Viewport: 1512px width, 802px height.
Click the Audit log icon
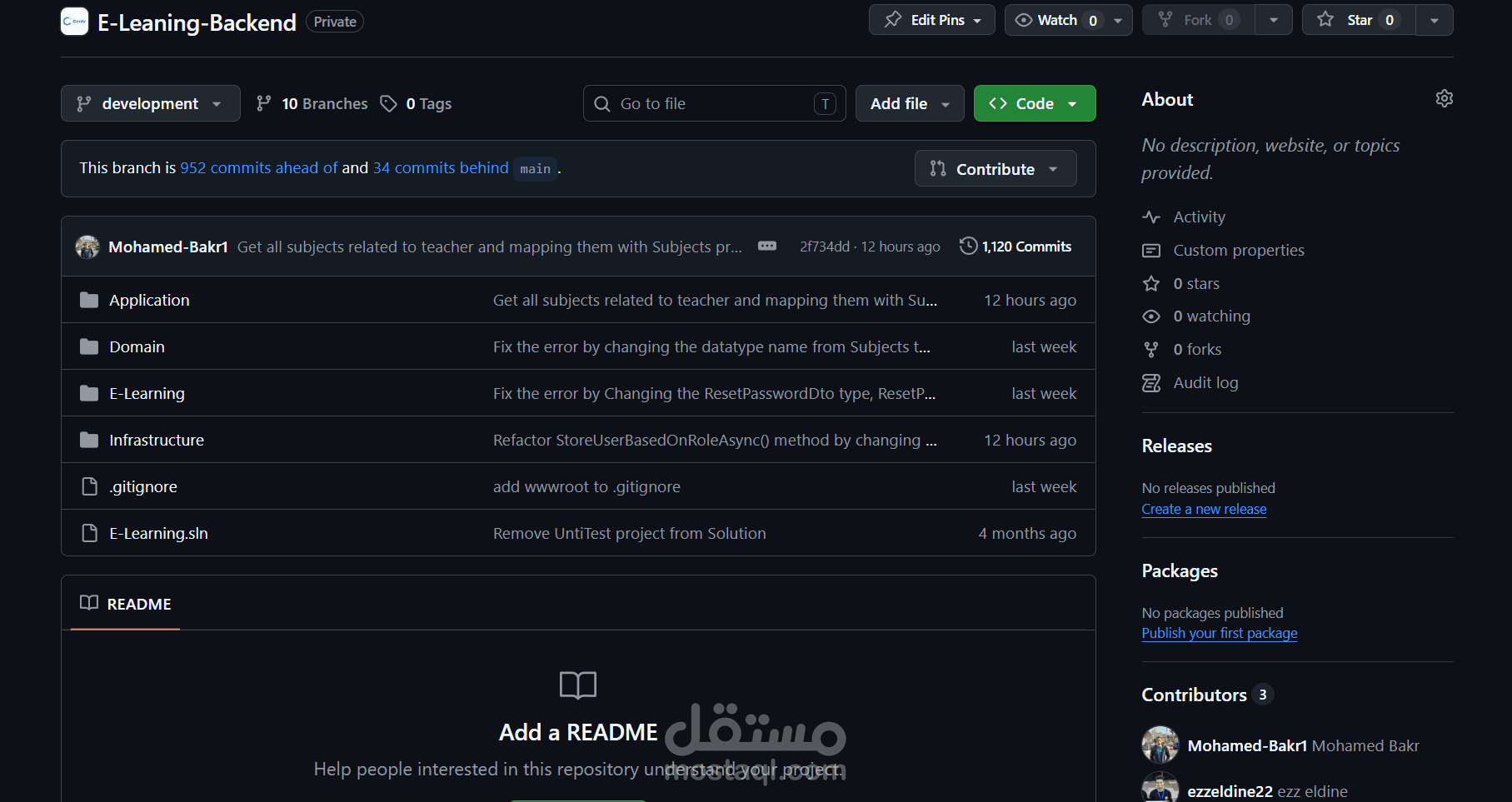[x=1151, y=383]
